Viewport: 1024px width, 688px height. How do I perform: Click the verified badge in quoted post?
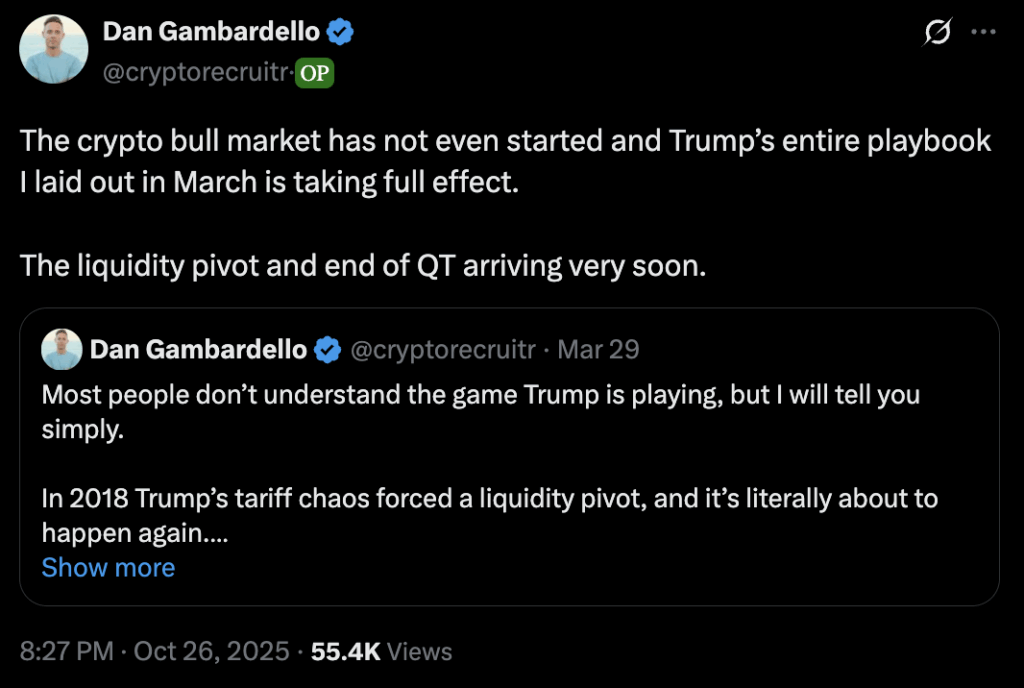tap(326, 349)
